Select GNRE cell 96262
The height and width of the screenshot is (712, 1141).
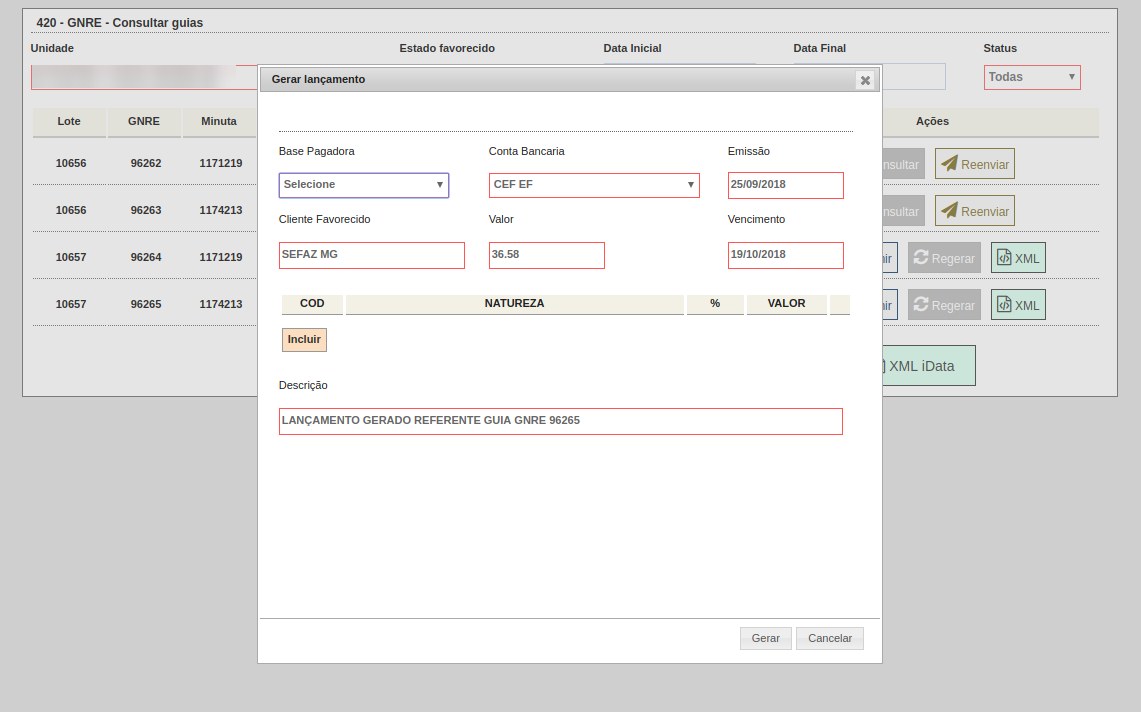click(x=146, y=163)
